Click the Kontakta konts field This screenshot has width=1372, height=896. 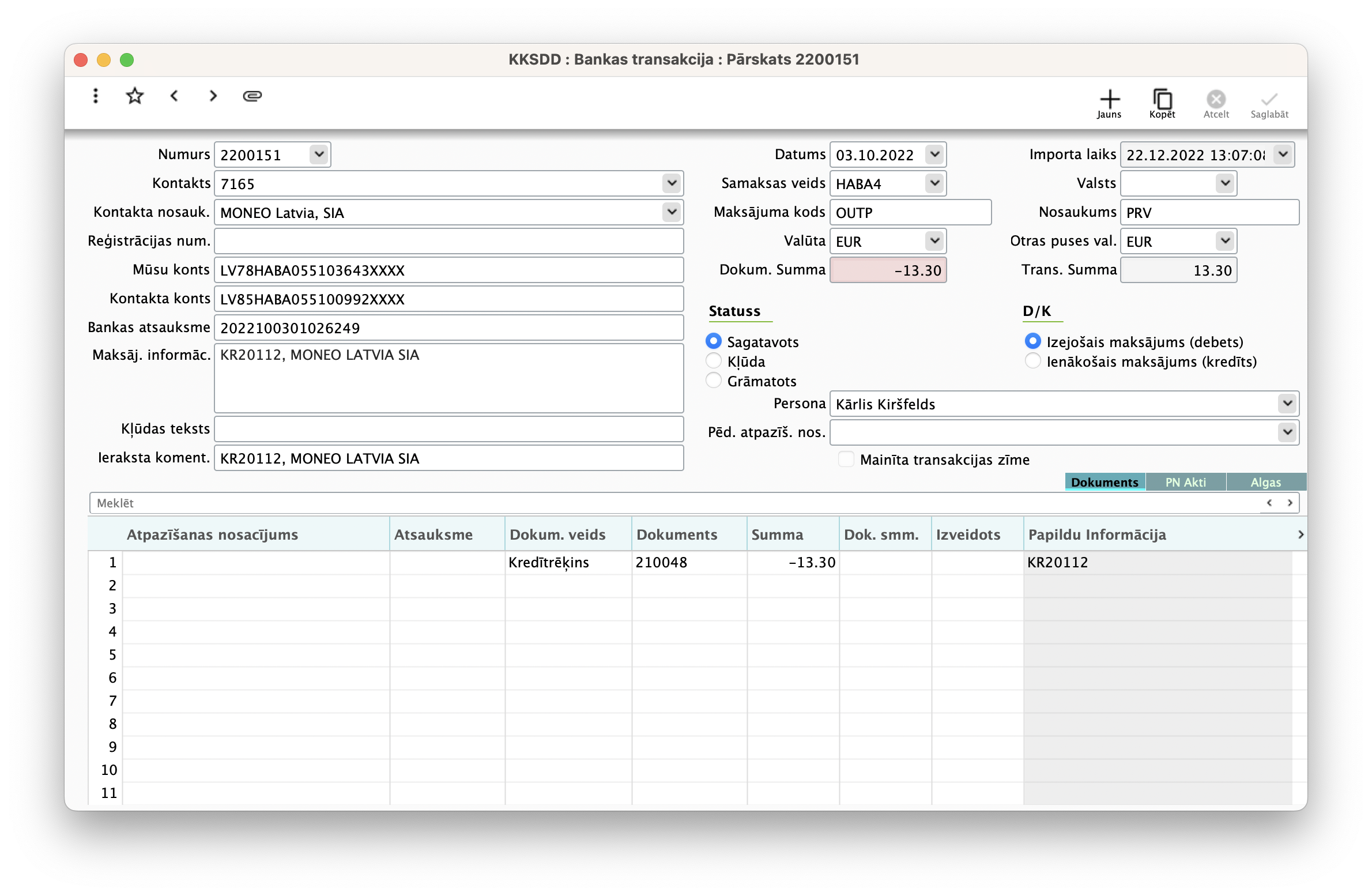click(448, 299)
